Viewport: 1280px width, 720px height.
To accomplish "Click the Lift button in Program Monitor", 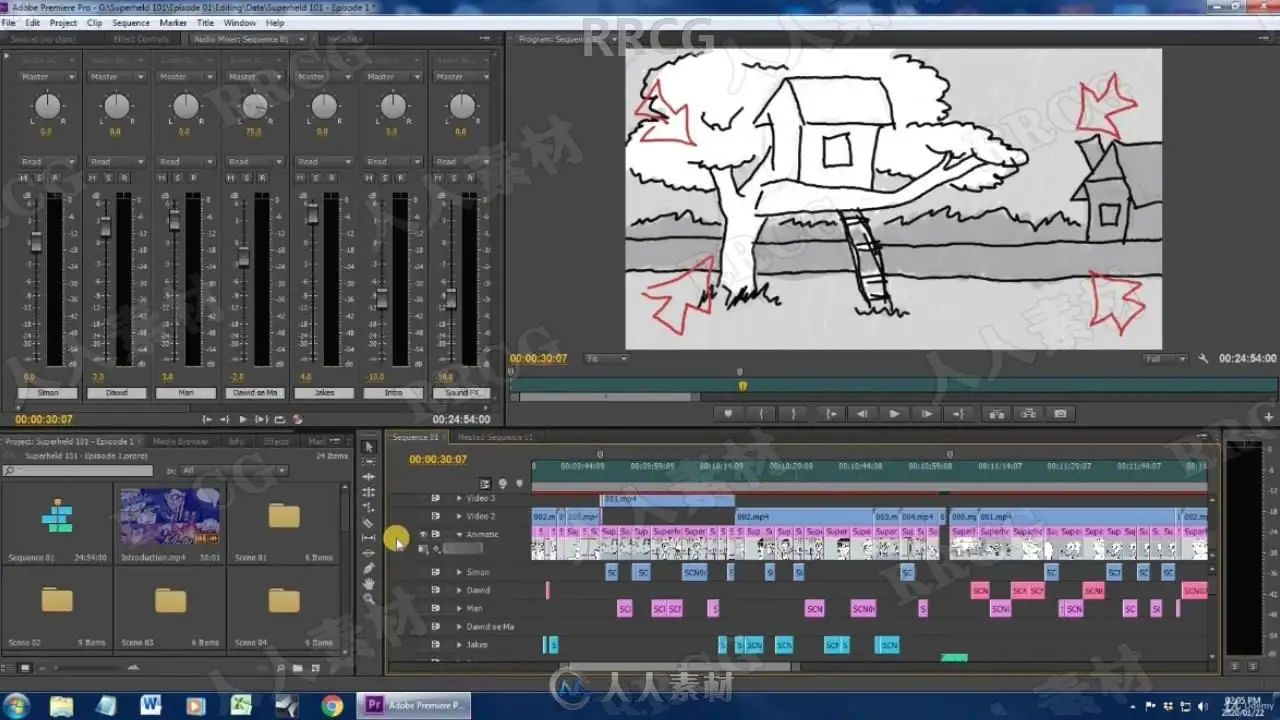I will (996, 413).
